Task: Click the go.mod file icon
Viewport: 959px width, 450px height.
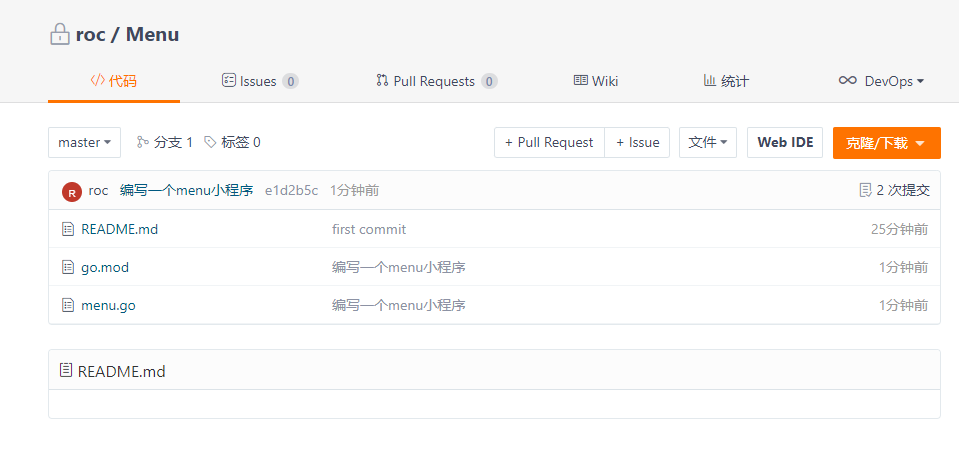Action: 68,267
